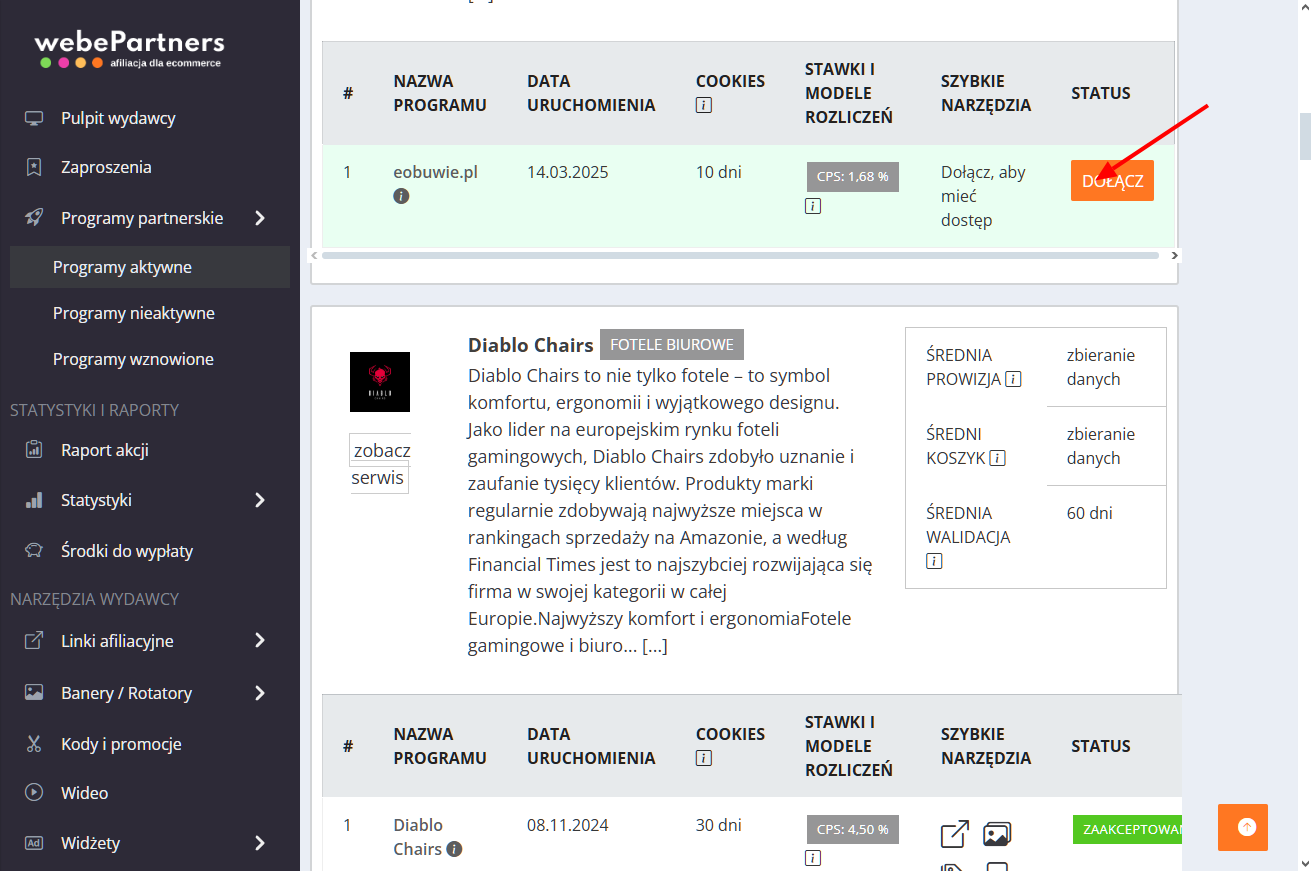Click info icon next to ŚREDNIA PROWIZJA
1313x871 pixels.
point(1013,379)
